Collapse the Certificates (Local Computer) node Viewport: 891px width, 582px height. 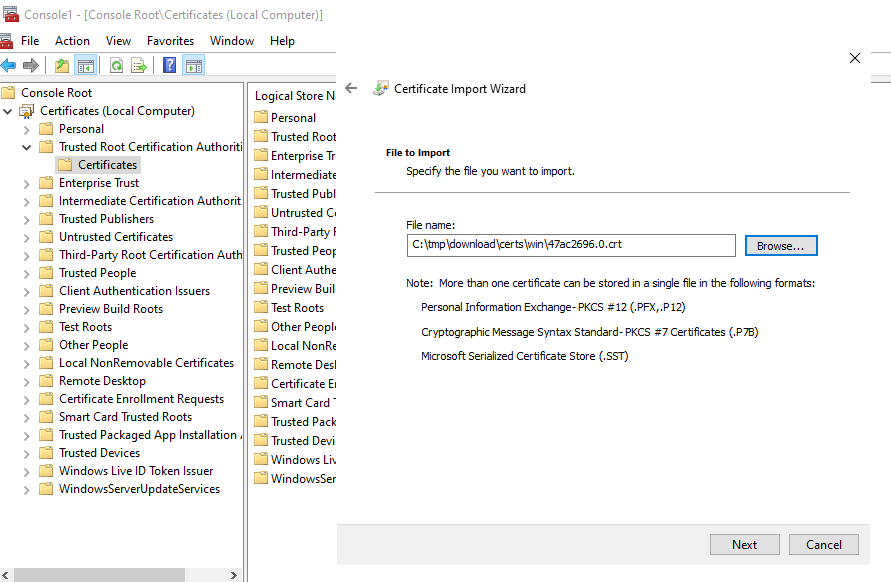[7, 111]
